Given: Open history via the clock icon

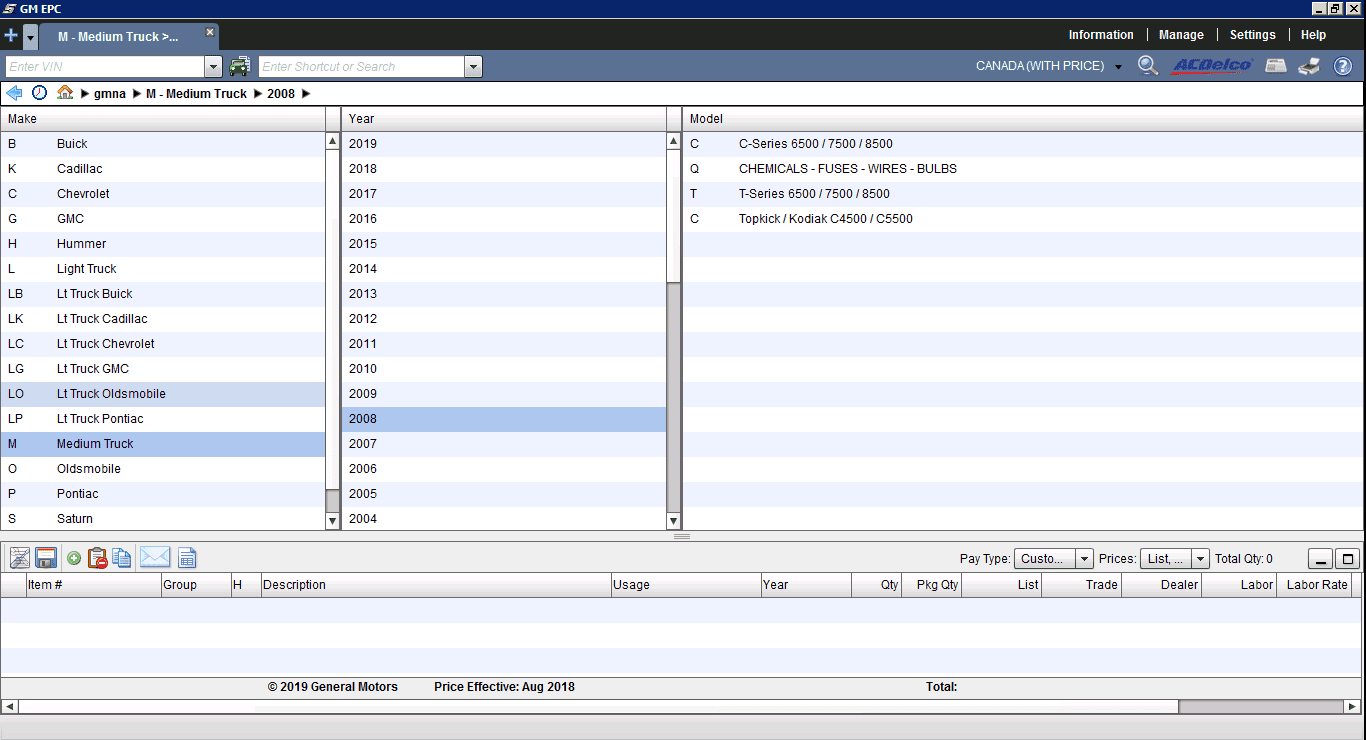Looking at the screenshot, I should pos(40,93).
